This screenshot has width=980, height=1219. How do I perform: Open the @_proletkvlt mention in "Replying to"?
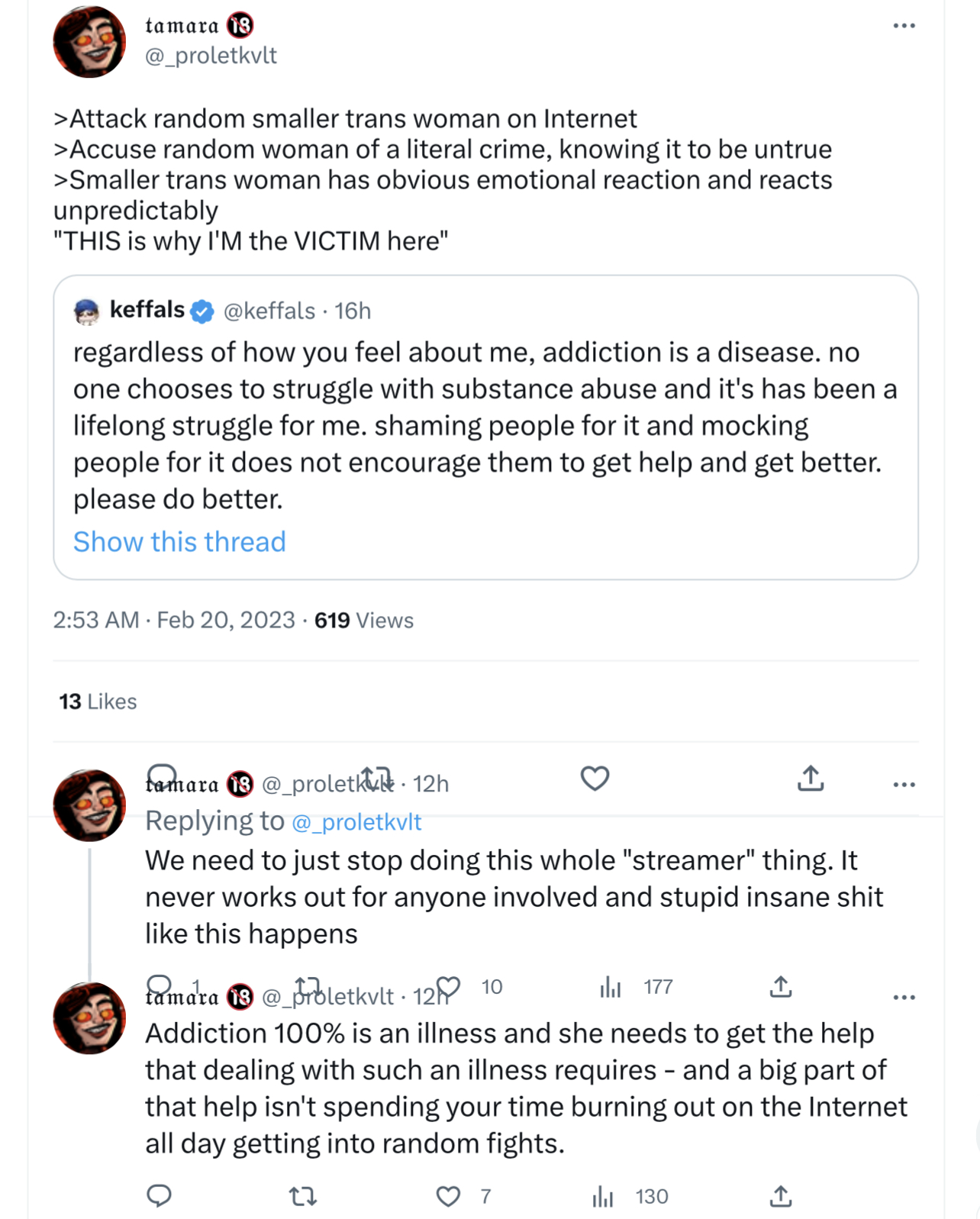[x=356, y=821]
